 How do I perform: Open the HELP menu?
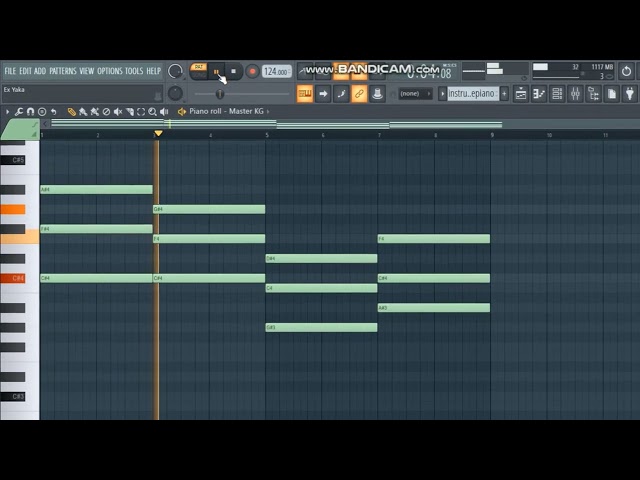153,71
